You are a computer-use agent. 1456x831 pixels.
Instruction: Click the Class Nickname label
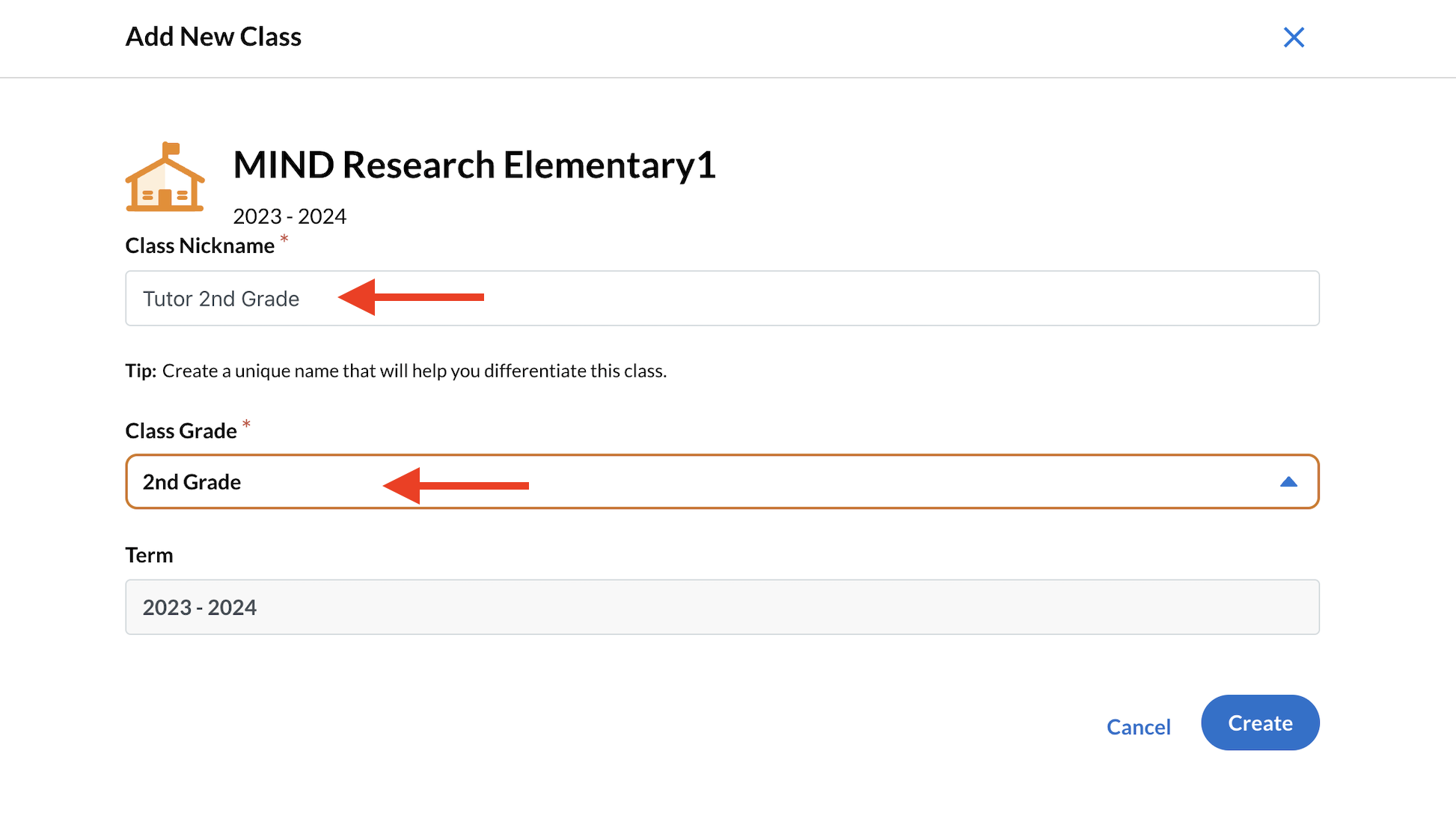tap(201, 245)
